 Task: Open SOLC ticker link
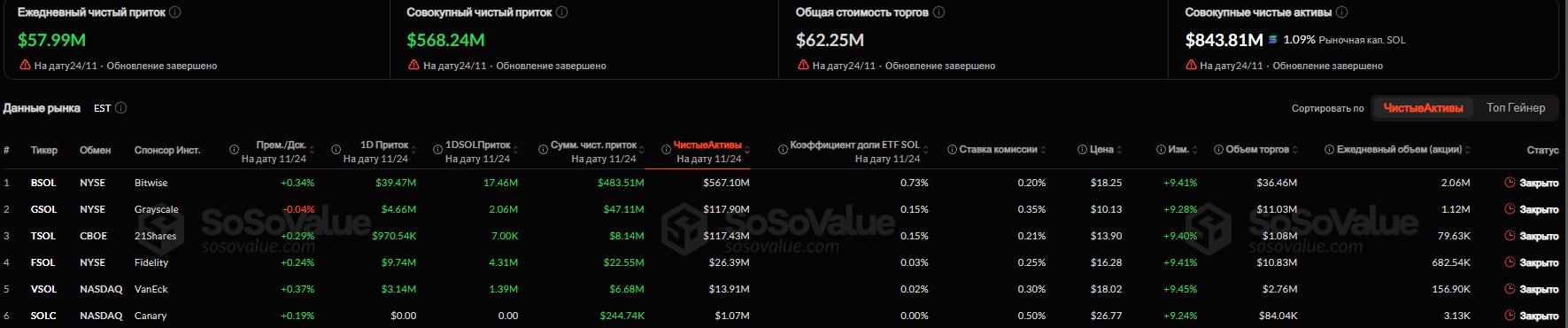coord(43,316)
